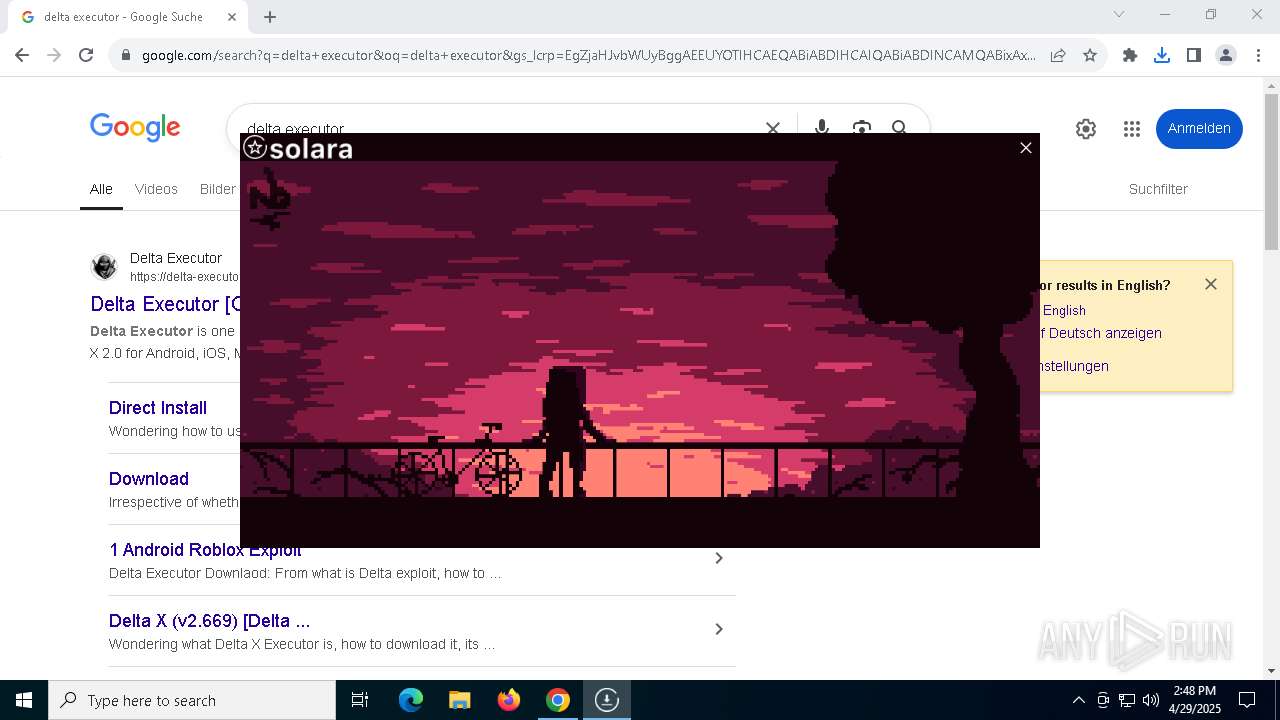Screen dimensions: 1280x720
Task: Reload the Google search page
Action: pos(86,55)
